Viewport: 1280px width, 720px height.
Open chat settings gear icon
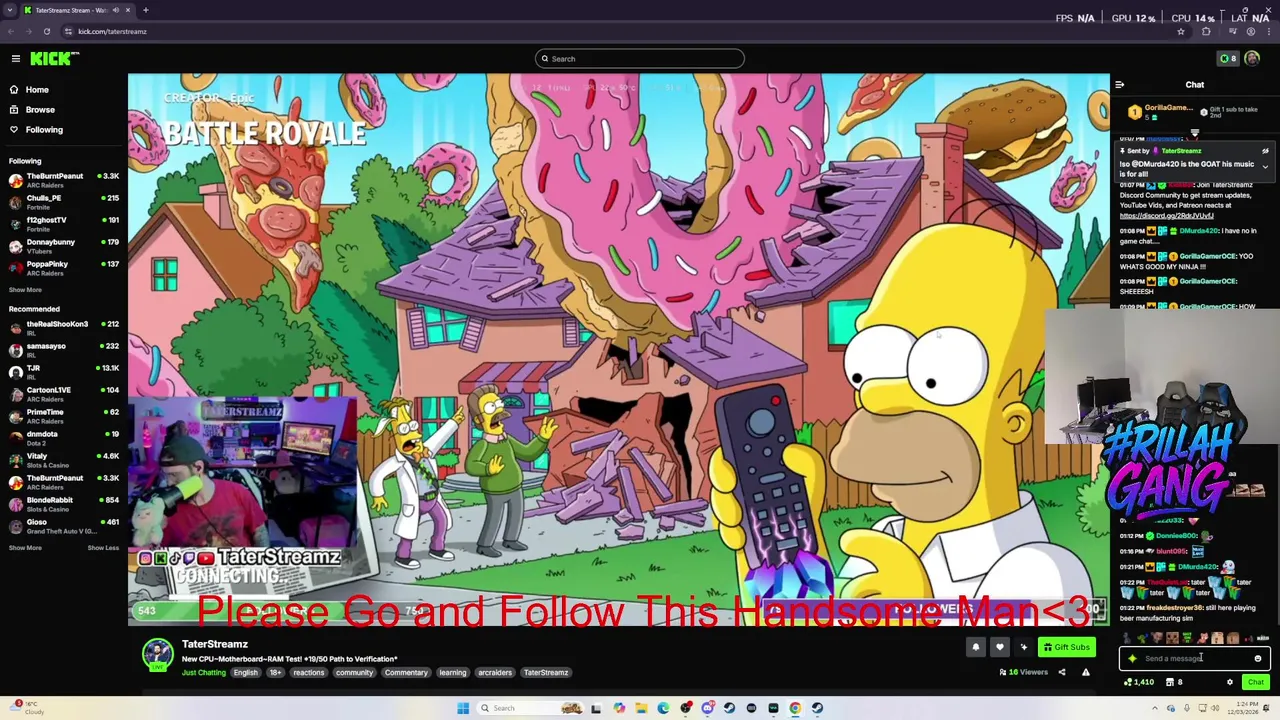1230,683
